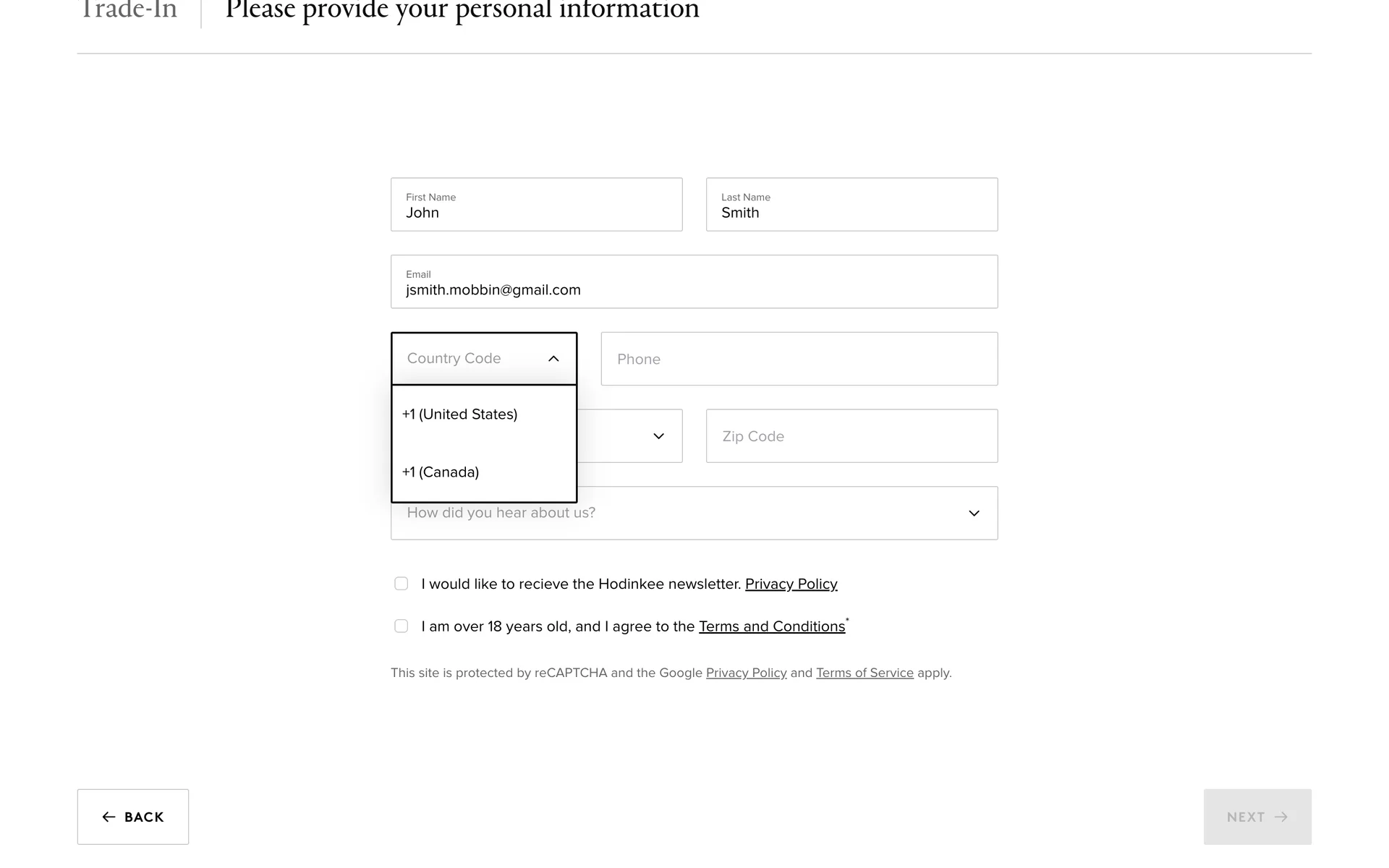Open Google Terms of Service link
The width and height of the screenshot is (1389, 868).
click(x=865, y=673)
